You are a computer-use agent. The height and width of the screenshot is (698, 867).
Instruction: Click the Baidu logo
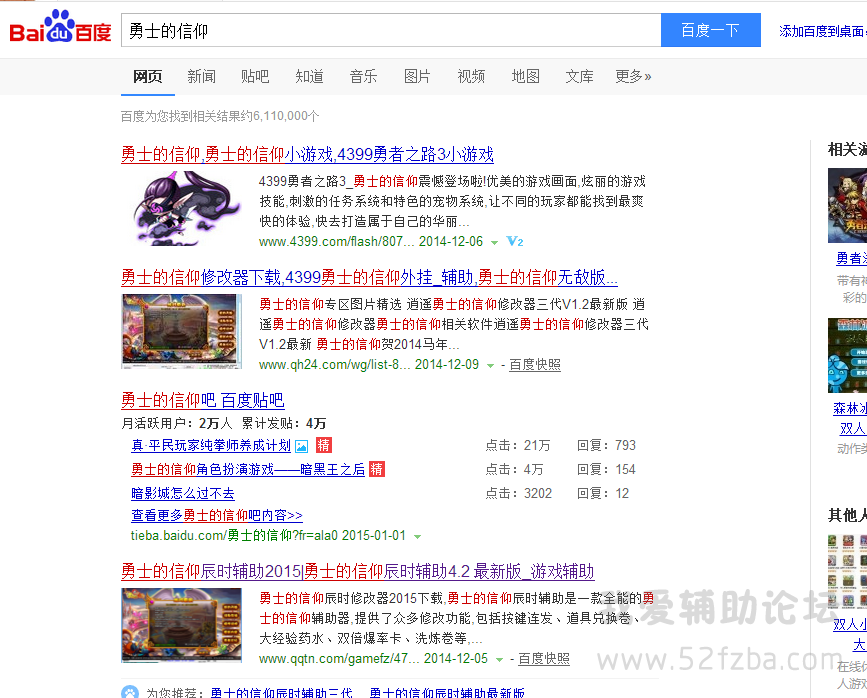pyautogui.click(x=60, y=28)
